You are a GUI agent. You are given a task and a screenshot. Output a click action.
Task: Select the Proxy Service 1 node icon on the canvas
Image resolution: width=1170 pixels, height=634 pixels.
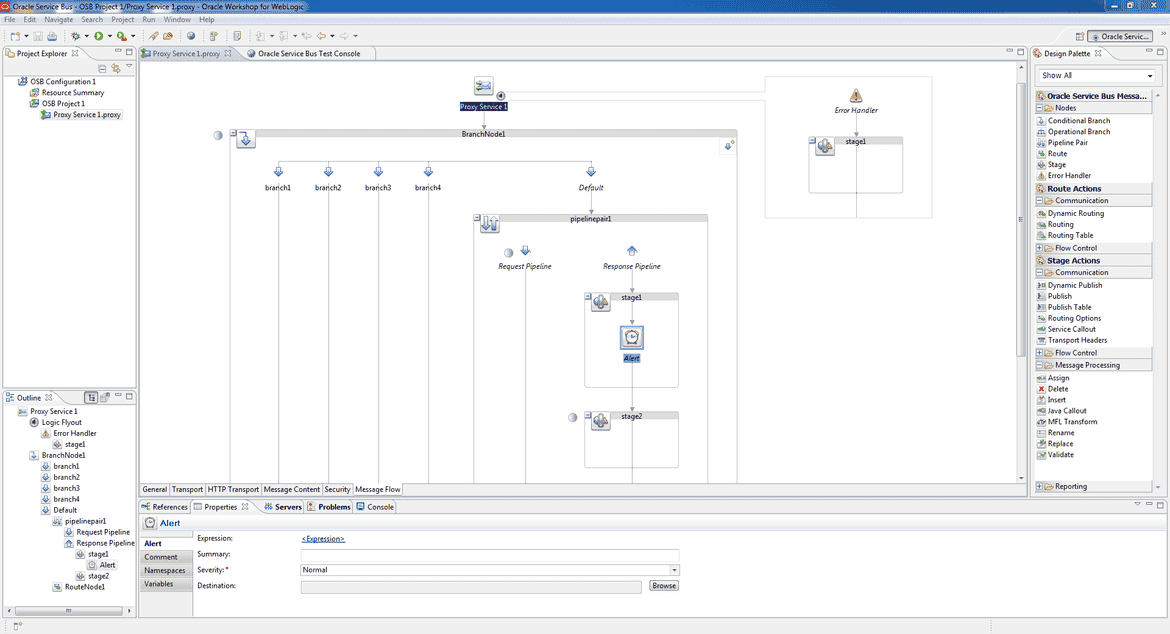pos(484,87)
